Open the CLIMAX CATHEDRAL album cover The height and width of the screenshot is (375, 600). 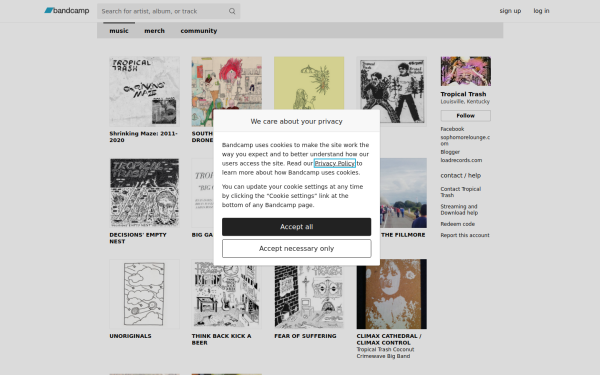[x=391, y=294]
